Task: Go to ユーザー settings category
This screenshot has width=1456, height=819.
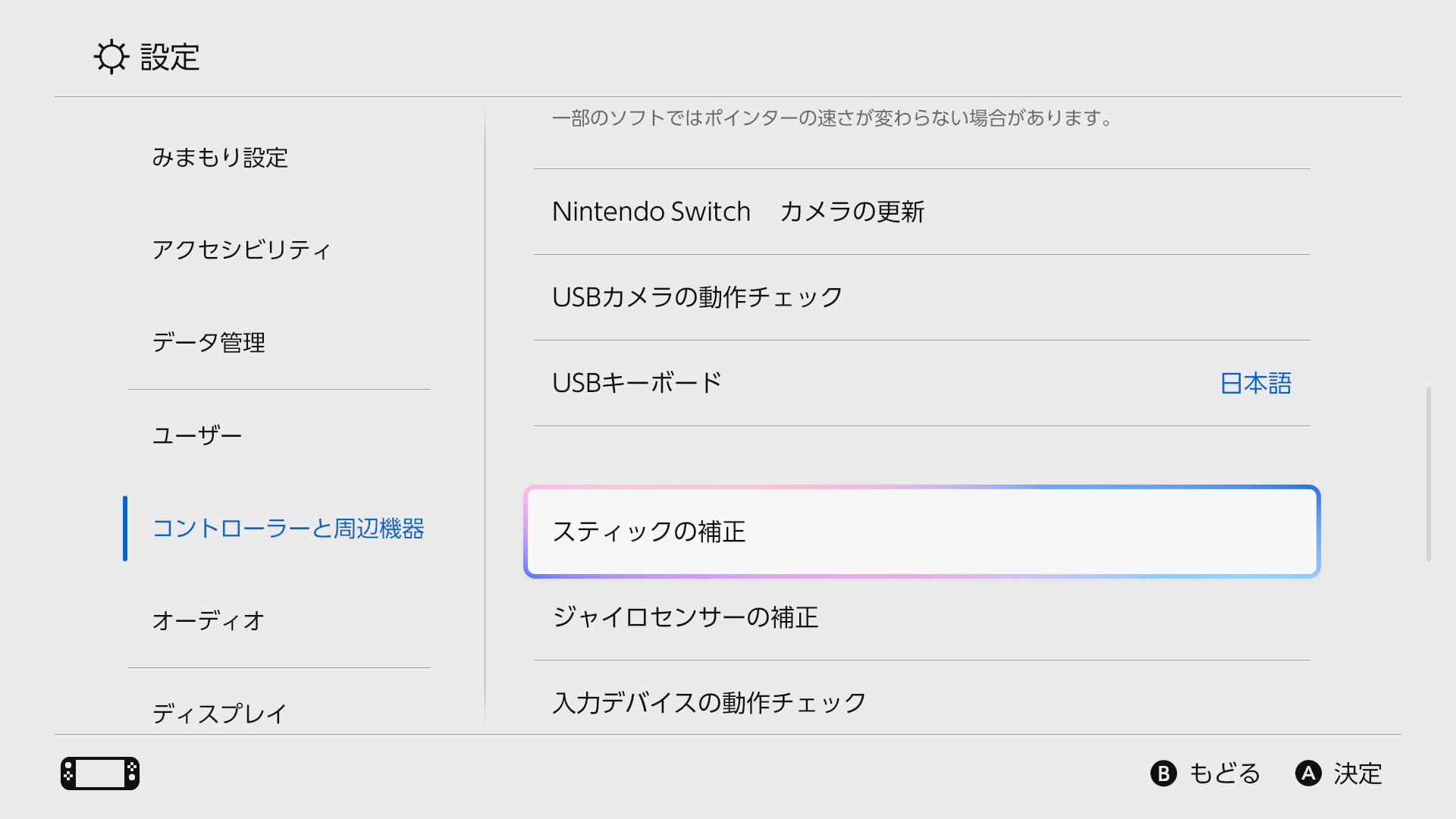Action: click(x=197, y=435)
